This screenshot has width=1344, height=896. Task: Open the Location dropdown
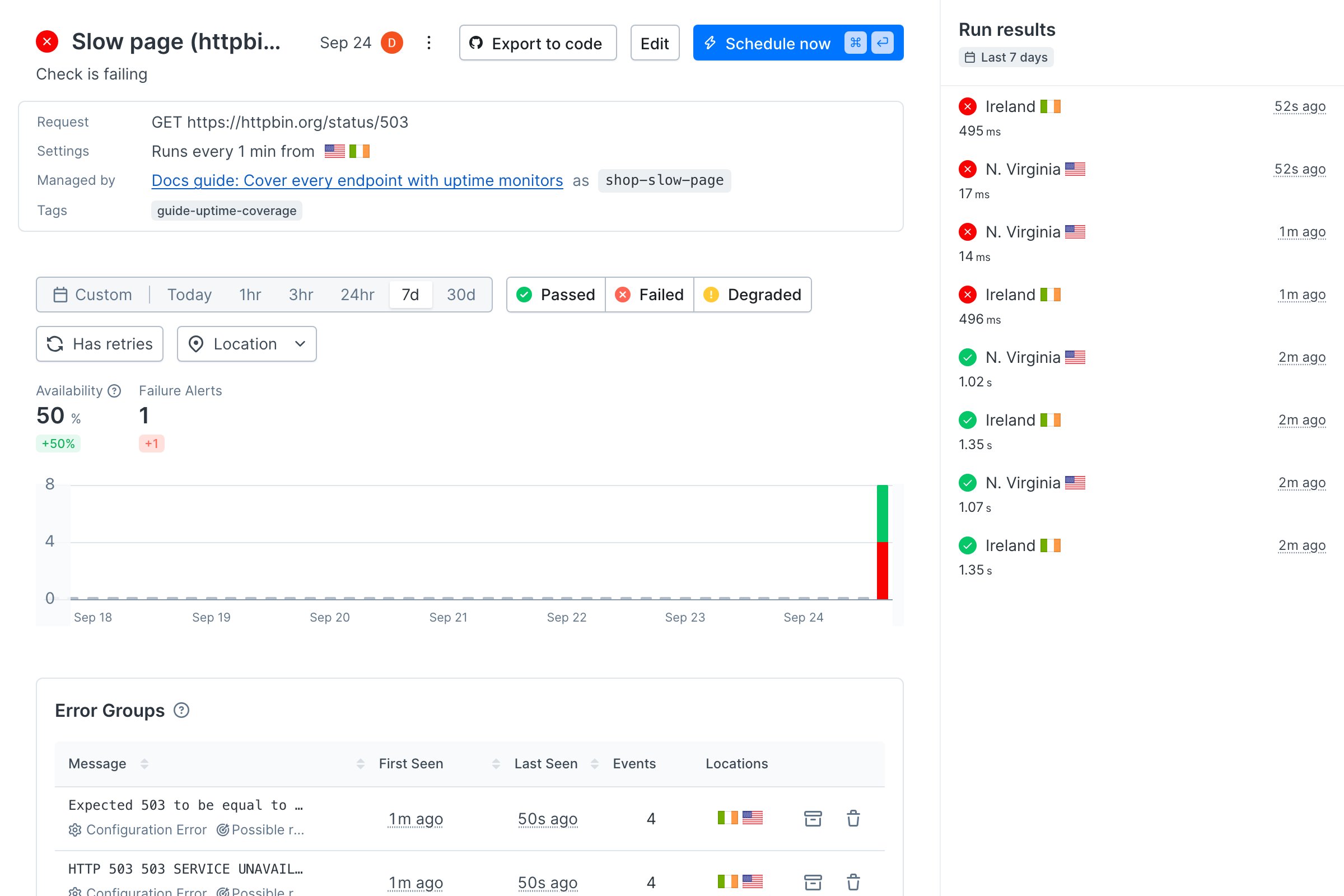coord(247,344)
